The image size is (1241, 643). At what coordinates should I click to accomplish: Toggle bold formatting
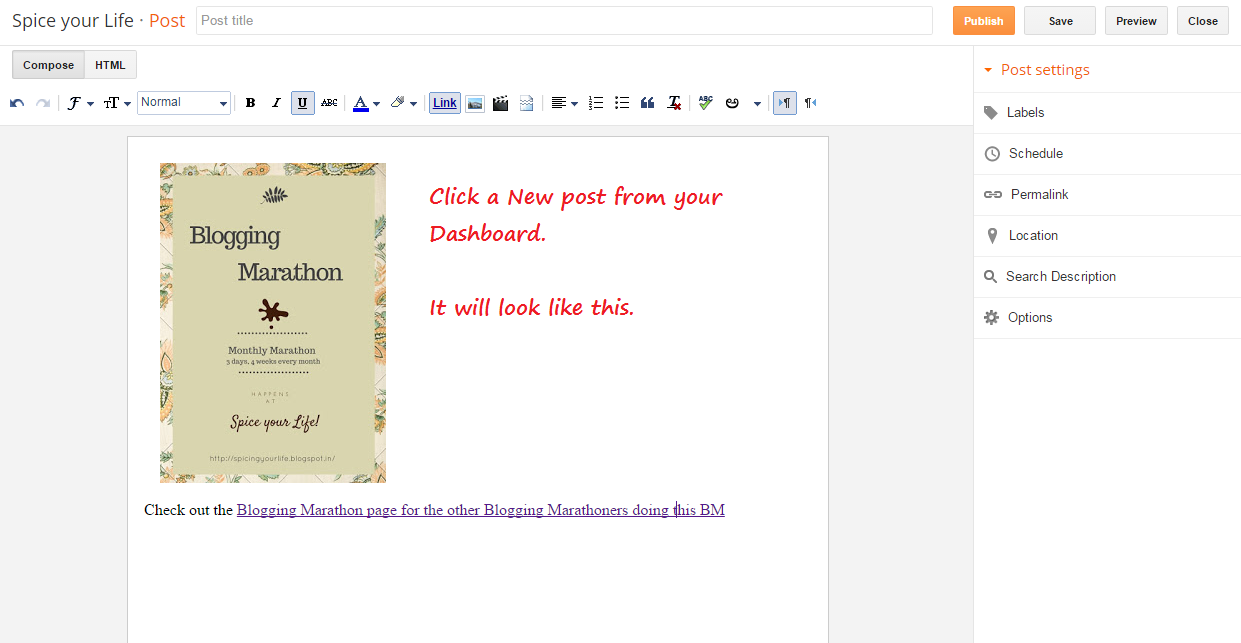tap(251, 103)
